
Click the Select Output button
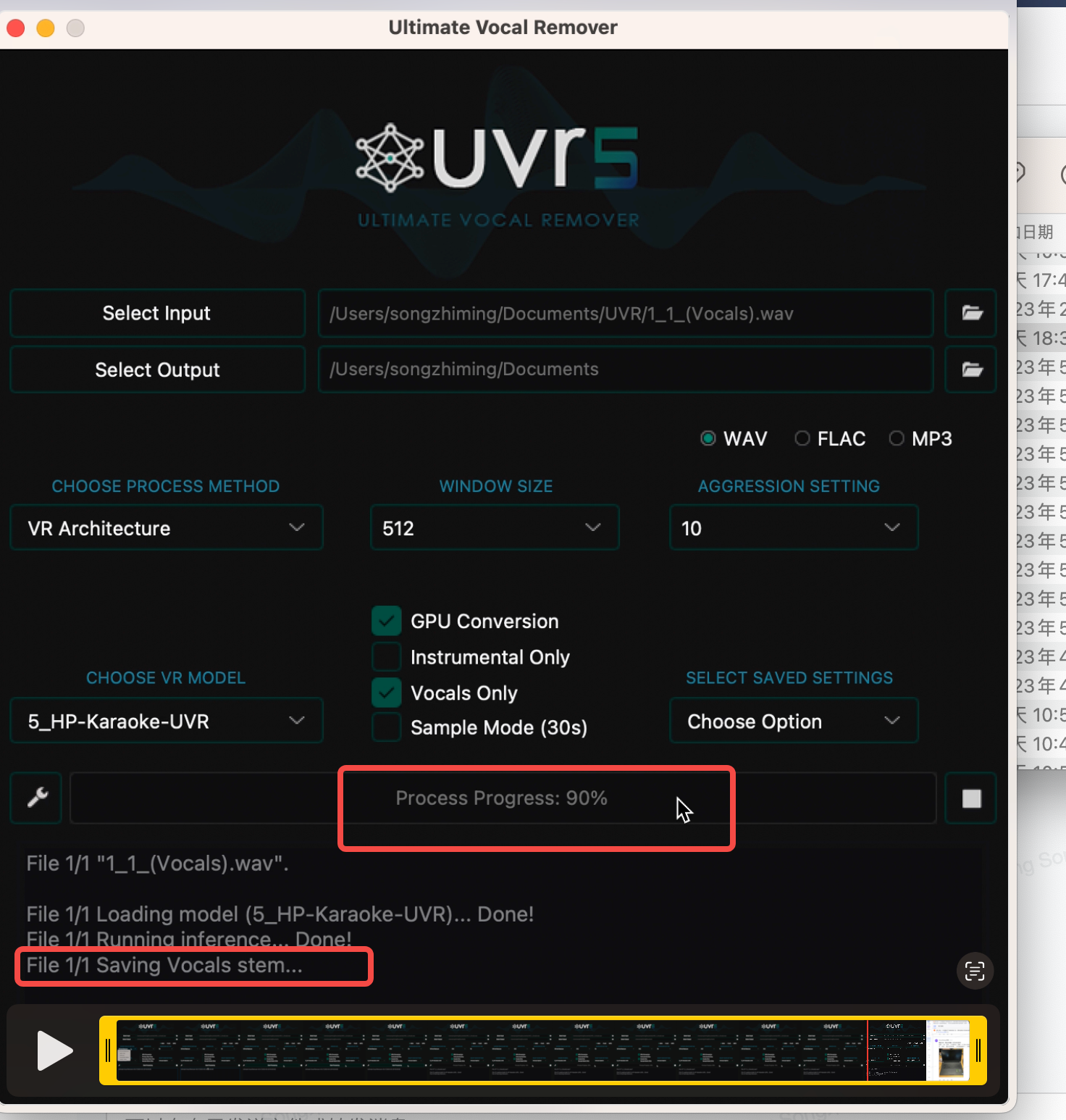[156, 369]
